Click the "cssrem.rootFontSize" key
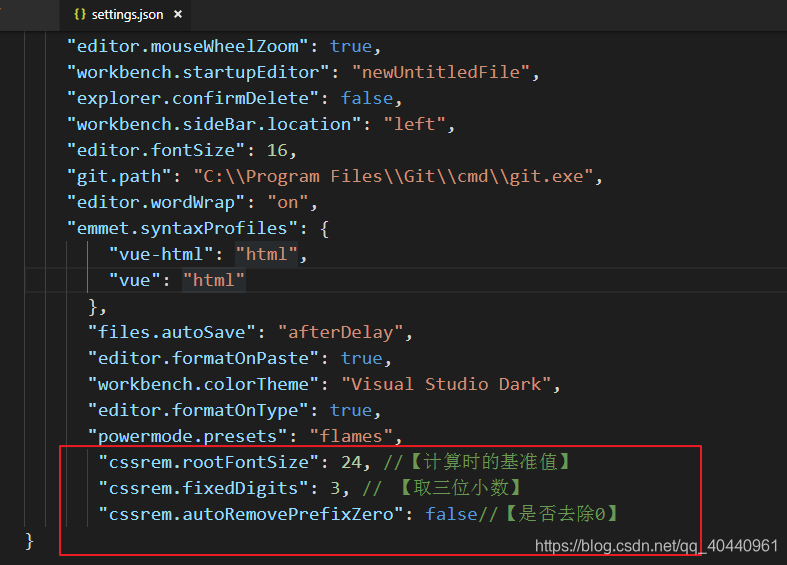787x565 pixels. coord(209,463)
